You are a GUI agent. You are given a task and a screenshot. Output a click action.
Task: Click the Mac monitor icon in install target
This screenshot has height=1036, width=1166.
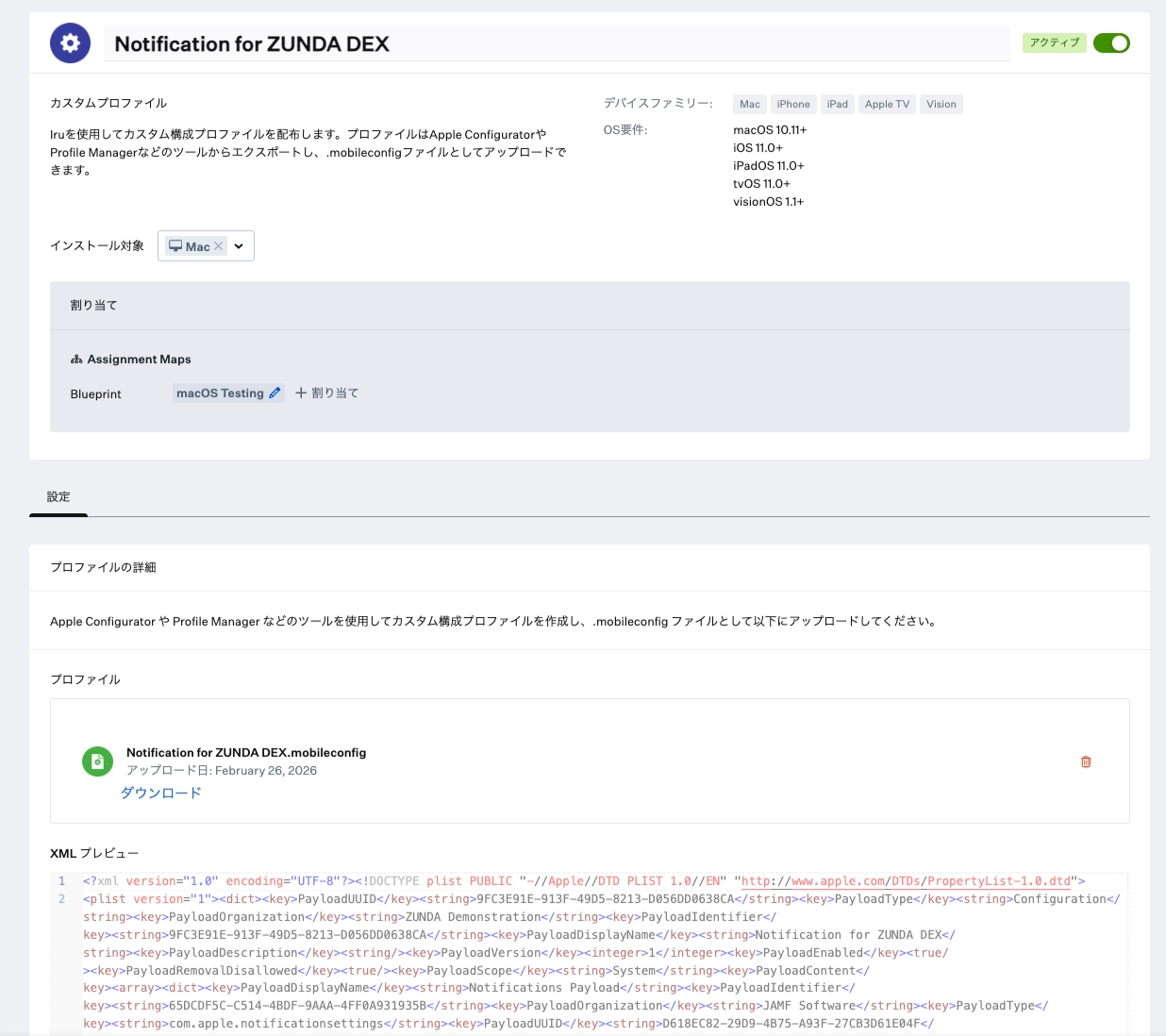(175, 246)
